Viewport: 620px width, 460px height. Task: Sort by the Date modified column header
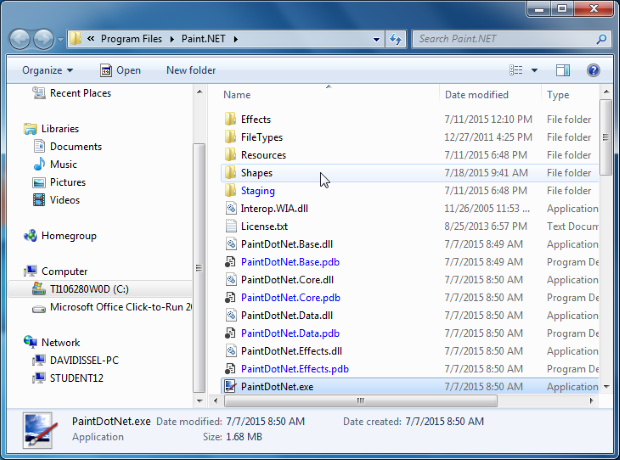pyautogui.click(x=476, y=95)
